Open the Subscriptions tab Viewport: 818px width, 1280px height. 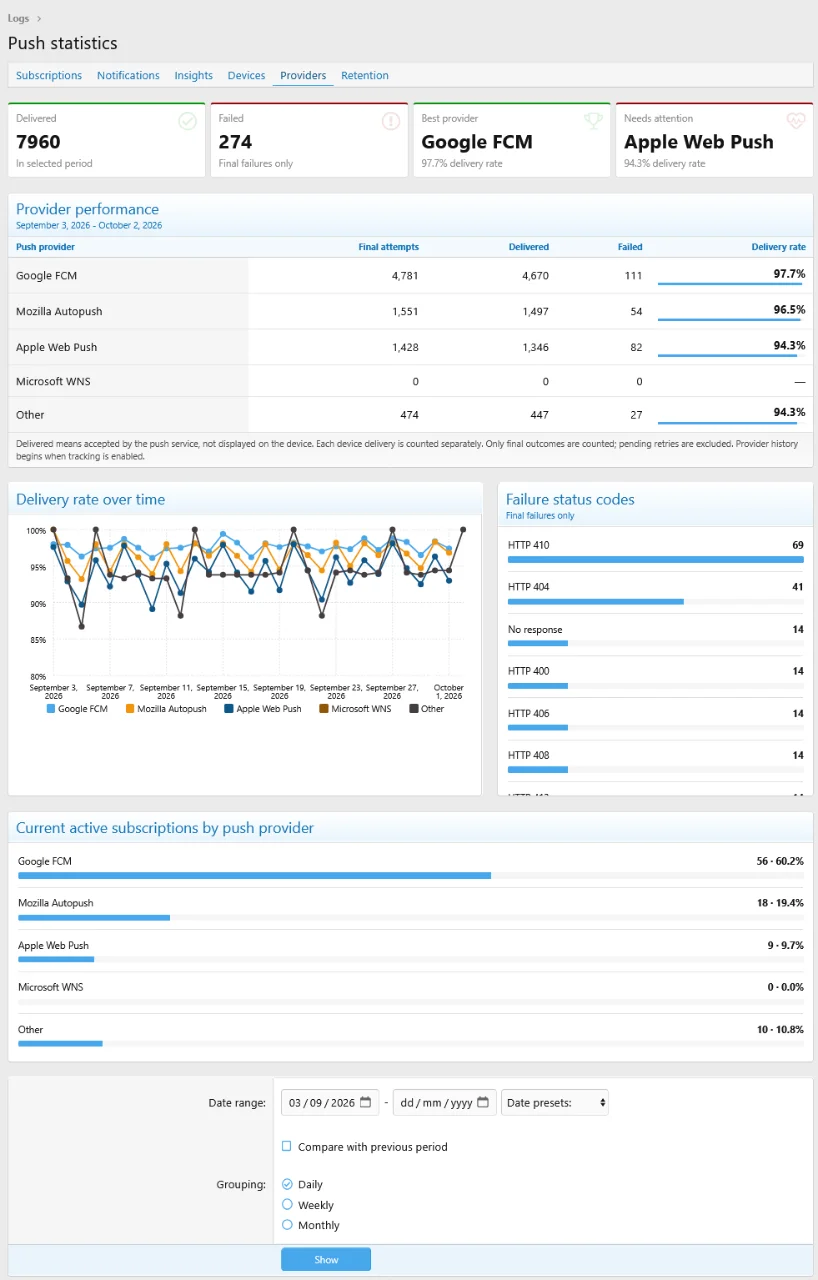click(x=49, y=75)
